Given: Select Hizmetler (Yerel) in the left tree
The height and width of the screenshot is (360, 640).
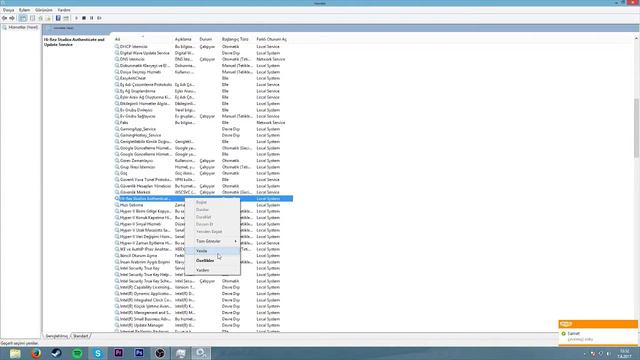Looking at the screenshot, I should [x=20, y=27].
